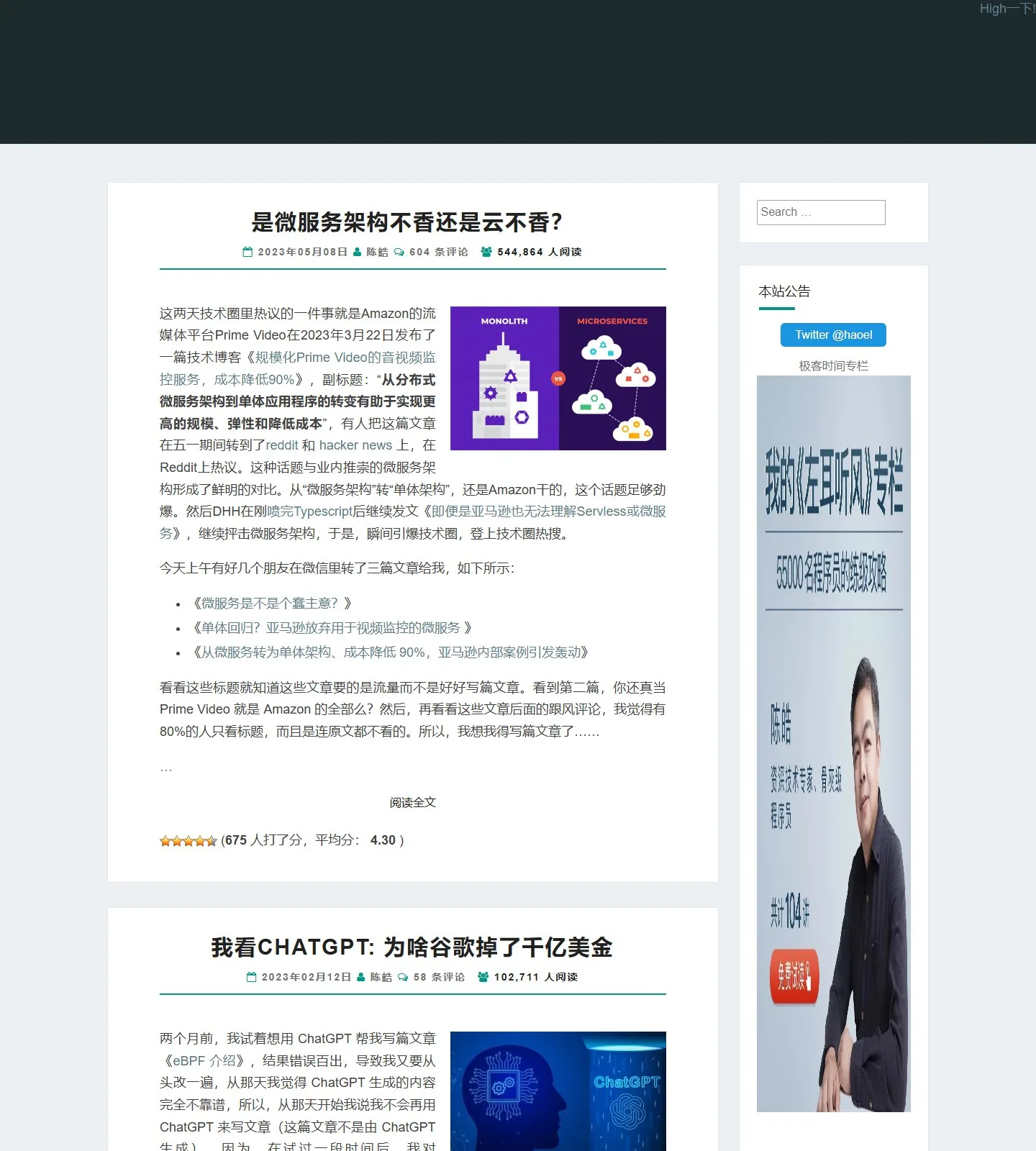Open the 604 条评论 comments link
Image resolution: width=1036 pixels, height=1151 pixels.
click(439, 252)
